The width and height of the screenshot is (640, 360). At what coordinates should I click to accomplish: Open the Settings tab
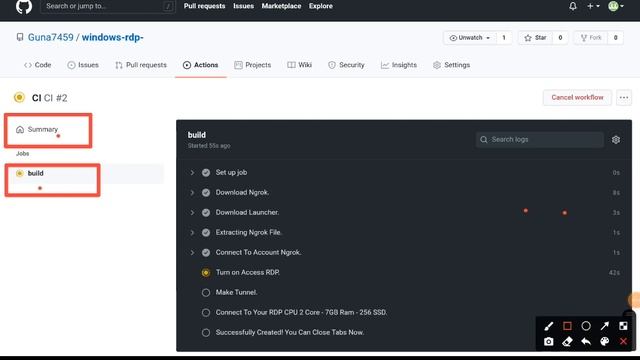point(451,65)
